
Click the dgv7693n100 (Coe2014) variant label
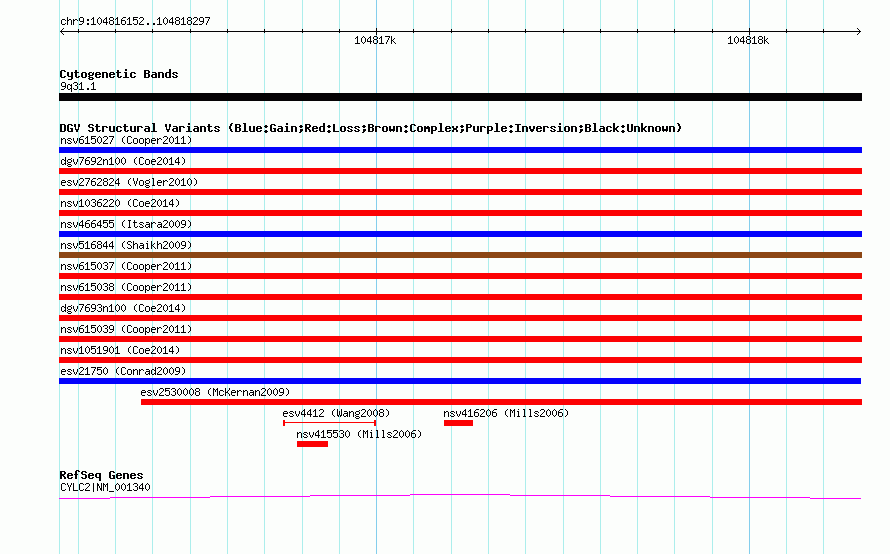(x=123, y=308)
